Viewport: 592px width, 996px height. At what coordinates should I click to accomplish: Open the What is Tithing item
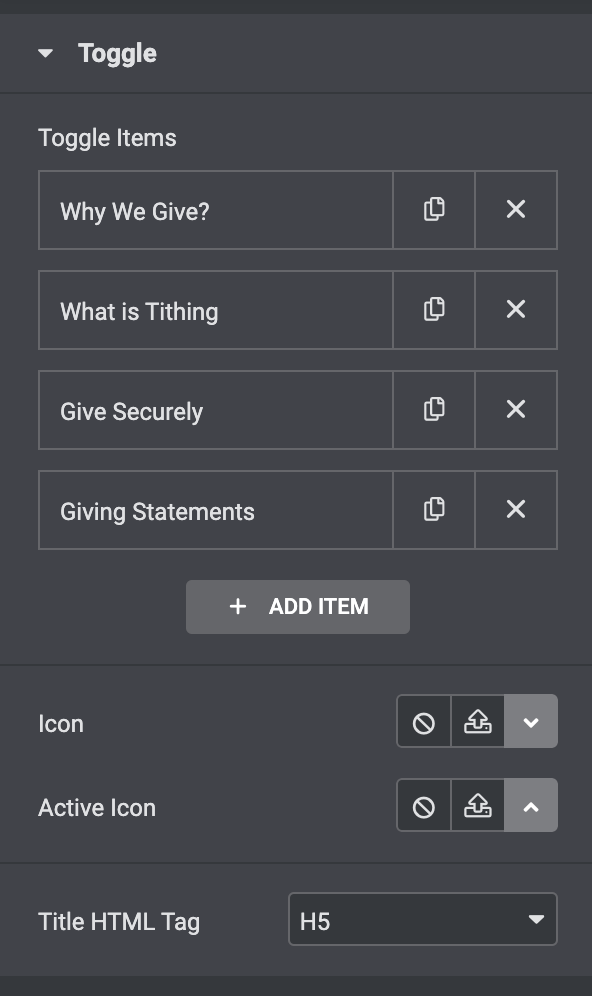tap(216, 310)
